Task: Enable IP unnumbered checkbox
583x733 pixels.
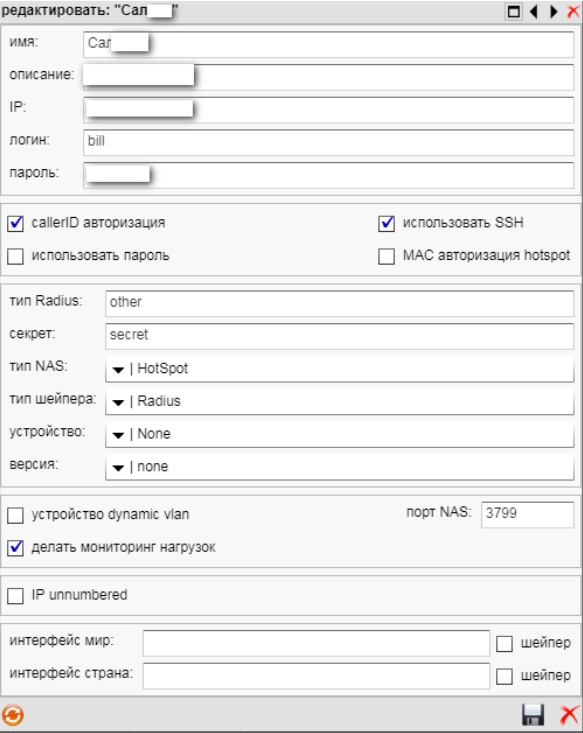Action: coord(15,596)
